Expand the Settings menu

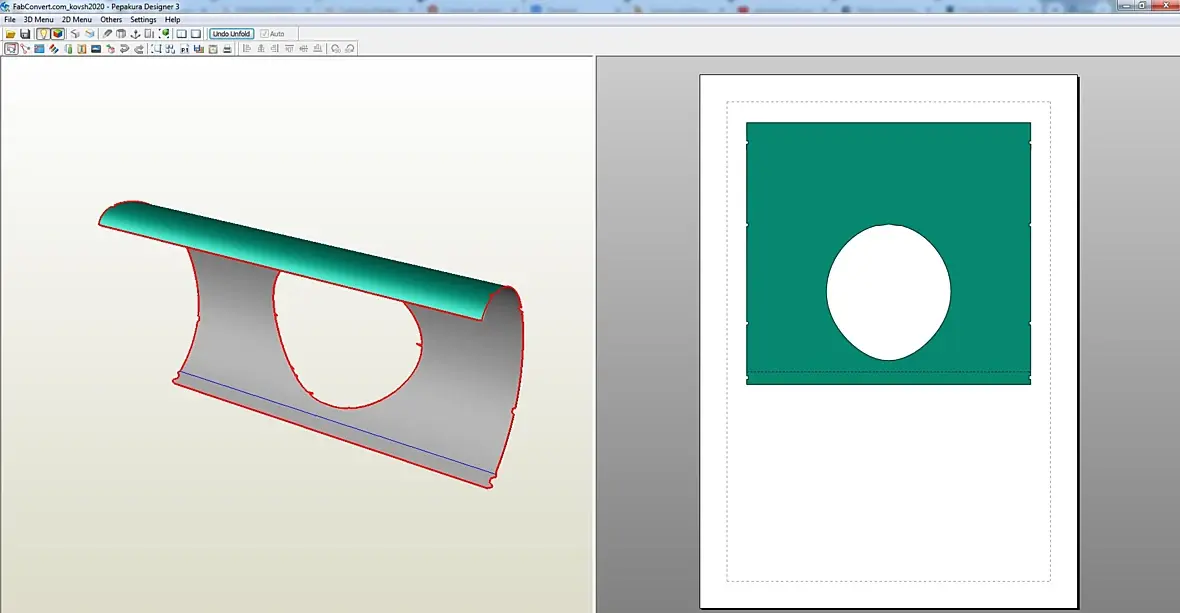(143, 20)
